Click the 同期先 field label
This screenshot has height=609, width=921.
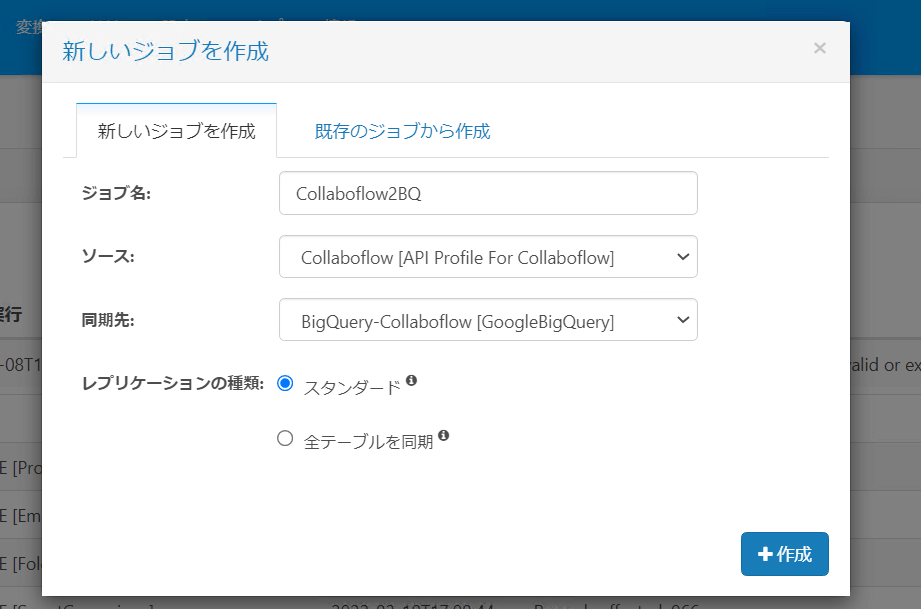pyautogui.click(x=108, y=320)
